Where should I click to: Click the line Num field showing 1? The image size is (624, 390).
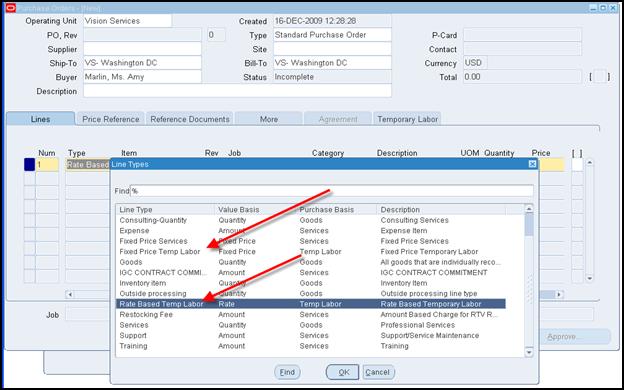pyautogui.click(x=47, y=165)
